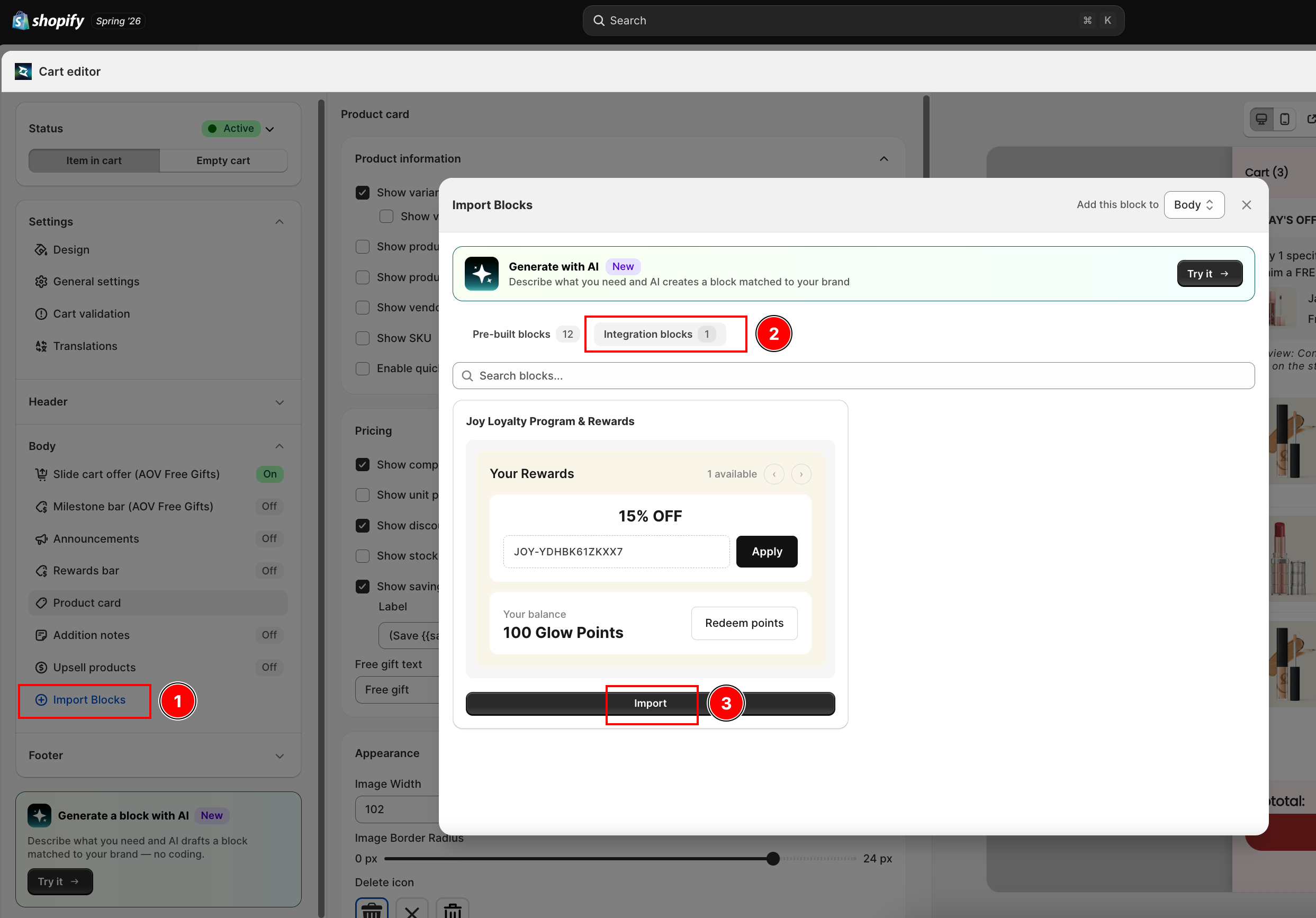The image size is (1316, 918).
Task: Switch to Integration blocks tab
Action: click(x=660, y=334)
